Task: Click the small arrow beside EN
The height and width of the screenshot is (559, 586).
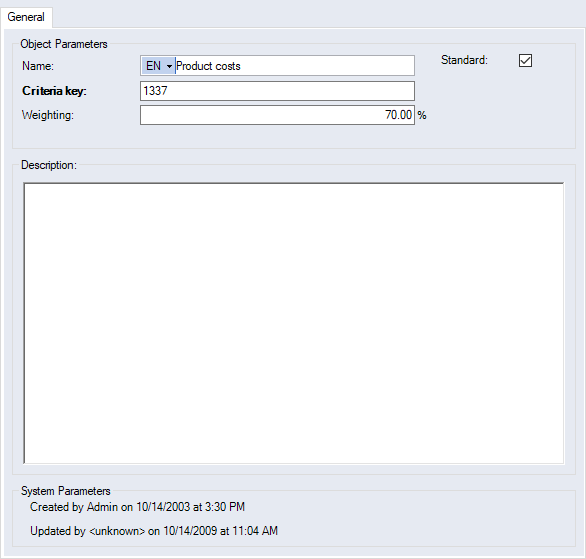Action: (169, 67)
